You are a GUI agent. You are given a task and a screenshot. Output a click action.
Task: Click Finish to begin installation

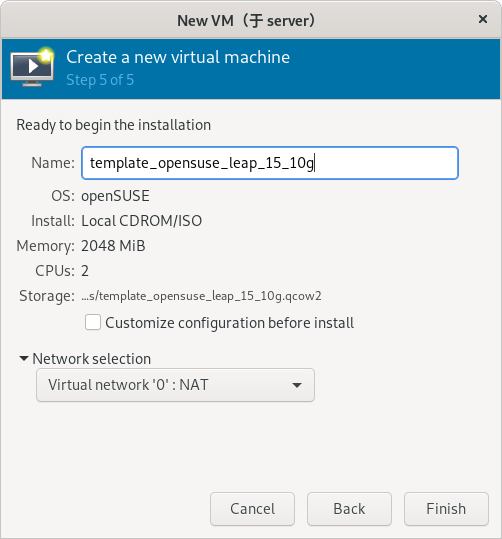(446, 509)
